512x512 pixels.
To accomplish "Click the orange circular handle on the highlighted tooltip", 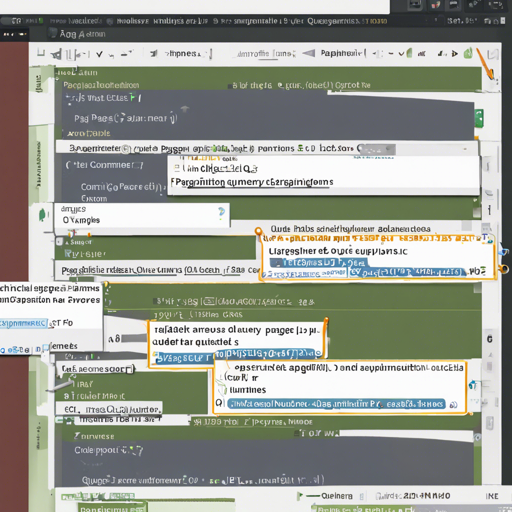I will 258,231.
